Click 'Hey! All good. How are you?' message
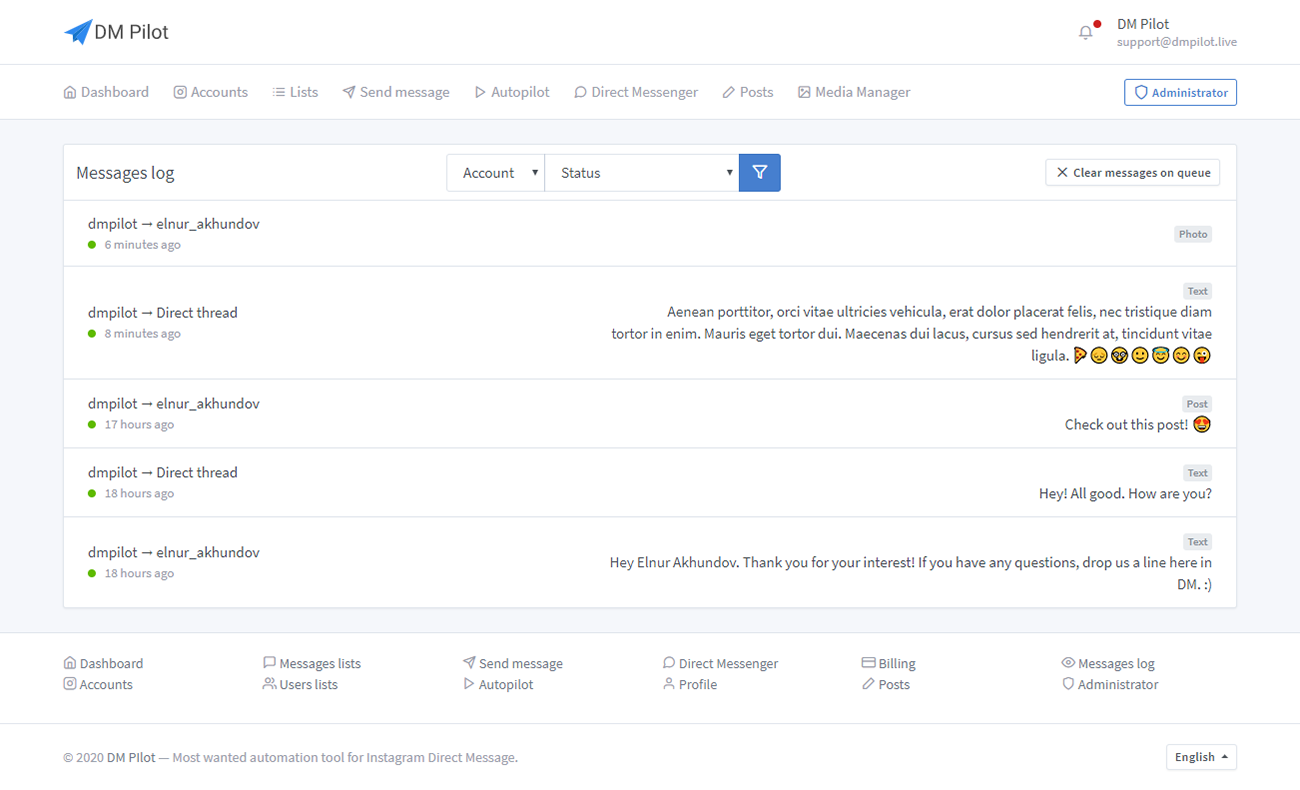The width and height of the screenshot is (1300, 790). pyautogui.click(x=1125, y=494)
